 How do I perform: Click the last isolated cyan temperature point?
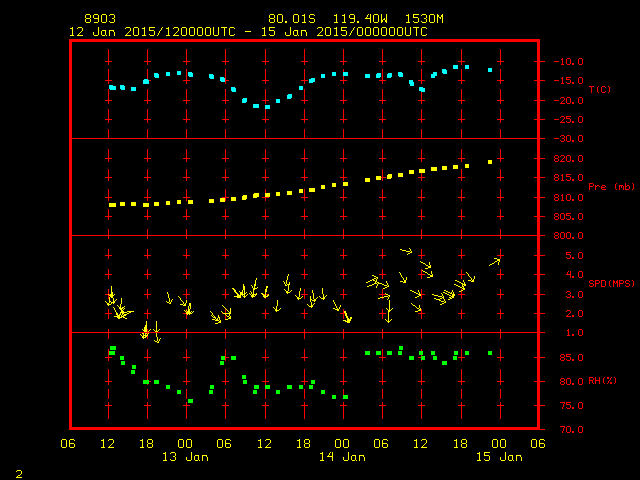point(490,70)
